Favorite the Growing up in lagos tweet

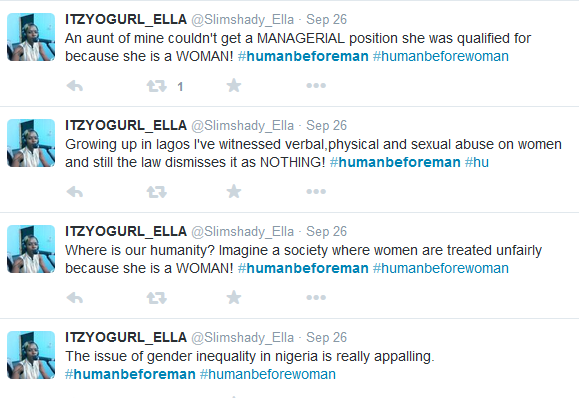click(234, 192)
